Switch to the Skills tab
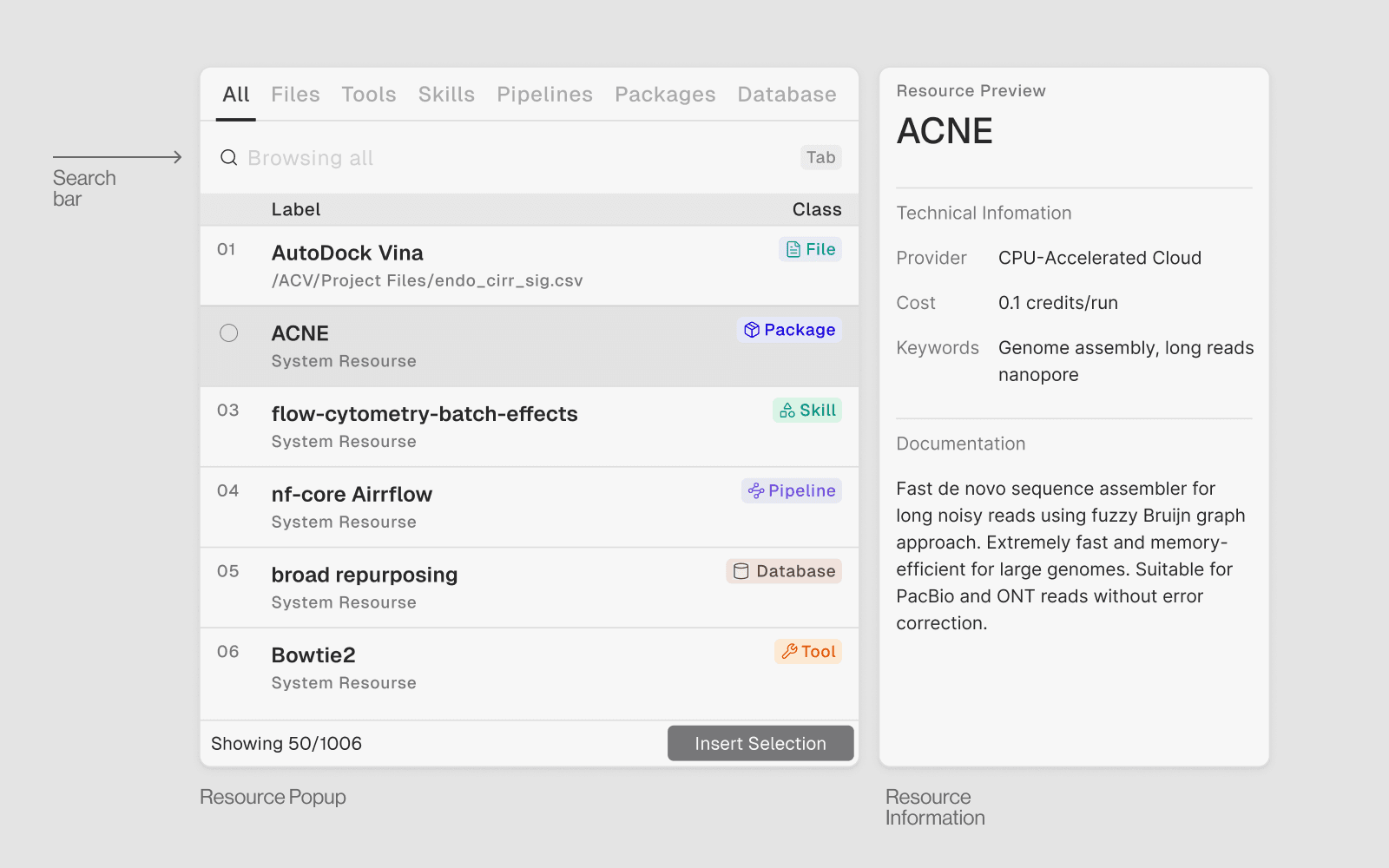Image resolution: width=1389 pixels, height=868 pixels. click(446, 95)
